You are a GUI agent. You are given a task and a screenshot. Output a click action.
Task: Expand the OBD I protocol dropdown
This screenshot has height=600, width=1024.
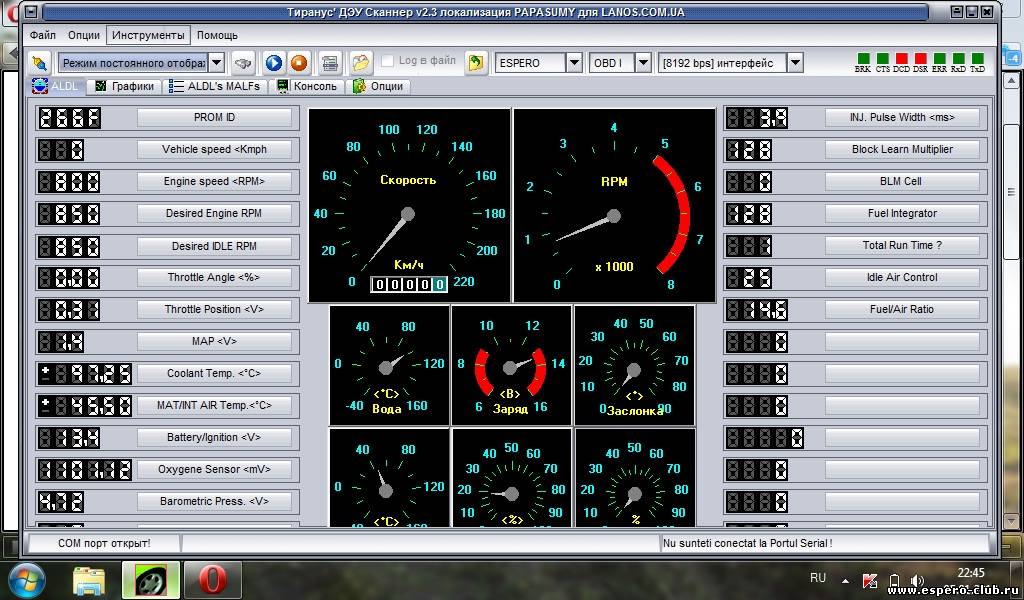(x=643, y=63)
